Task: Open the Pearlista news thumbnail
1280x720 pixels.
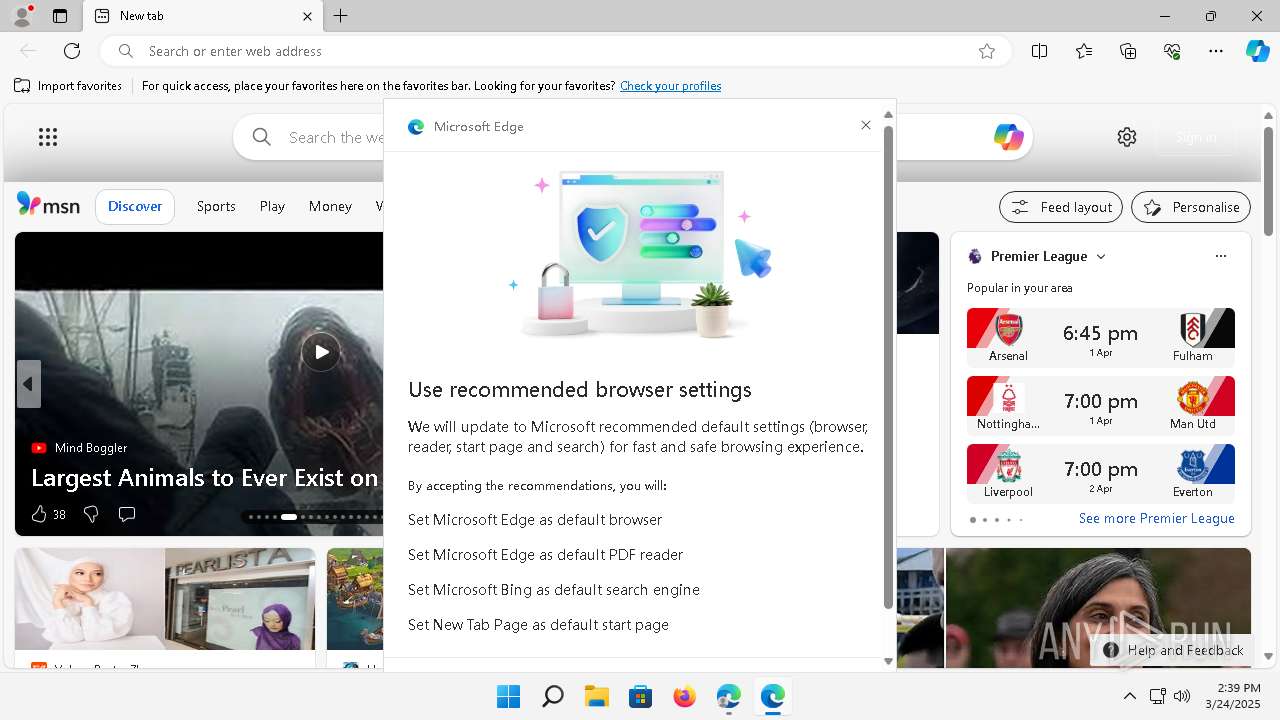Action: [165, 600]
